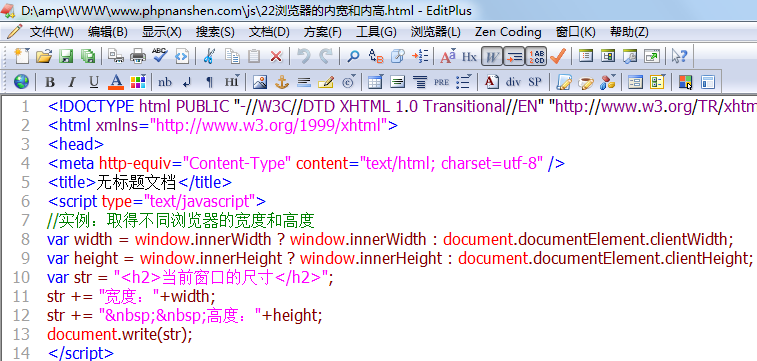757x361 pixels.
Task: Open the 编辑(B) menu
Action: (x=107, y=32)
